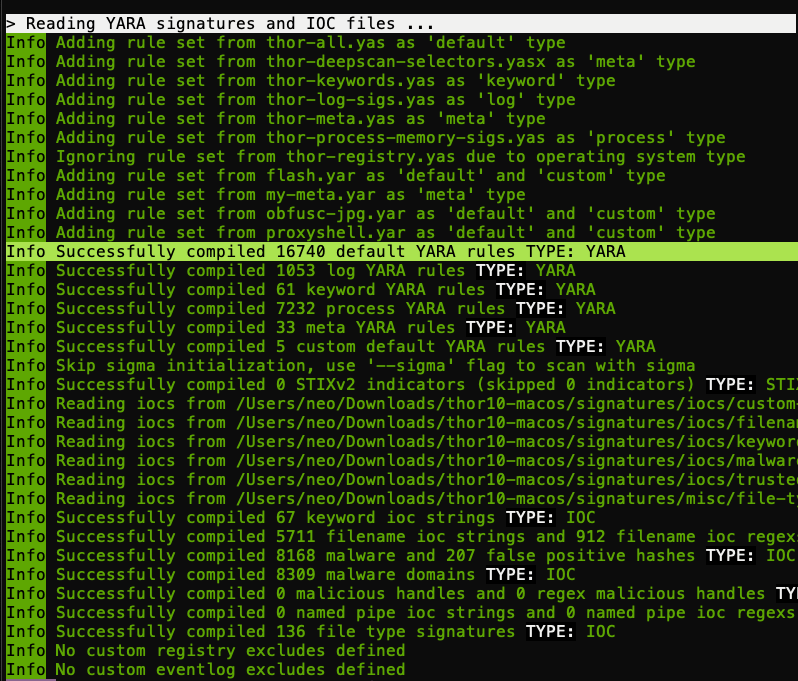Click the 136 file type signatures line
The width and height of the screenshot is (798, 681).
[335, 632]
